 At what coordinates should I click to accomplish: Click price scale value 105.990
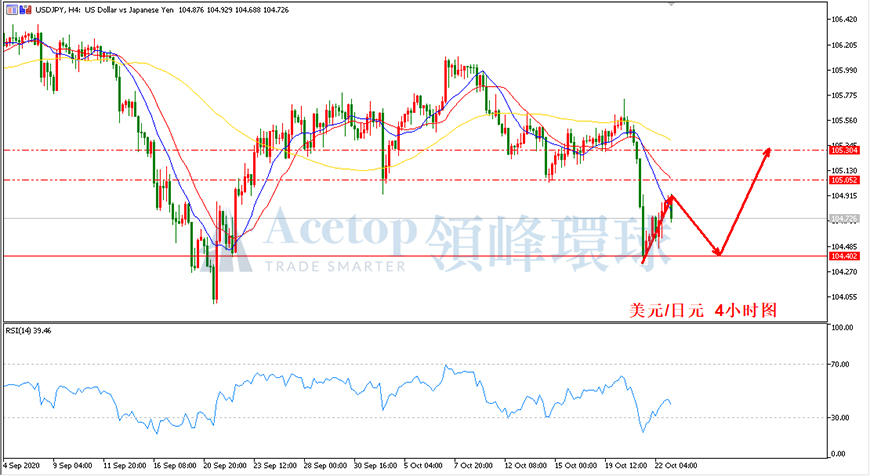pyautogui.click(x=844, y=70)
